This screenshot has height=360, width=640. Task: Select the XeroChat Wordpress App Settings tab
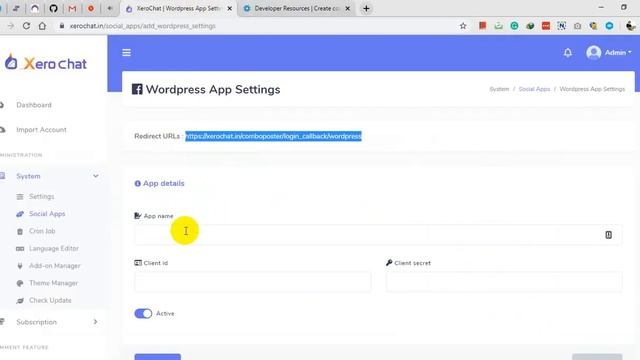(x=178, y=8)
